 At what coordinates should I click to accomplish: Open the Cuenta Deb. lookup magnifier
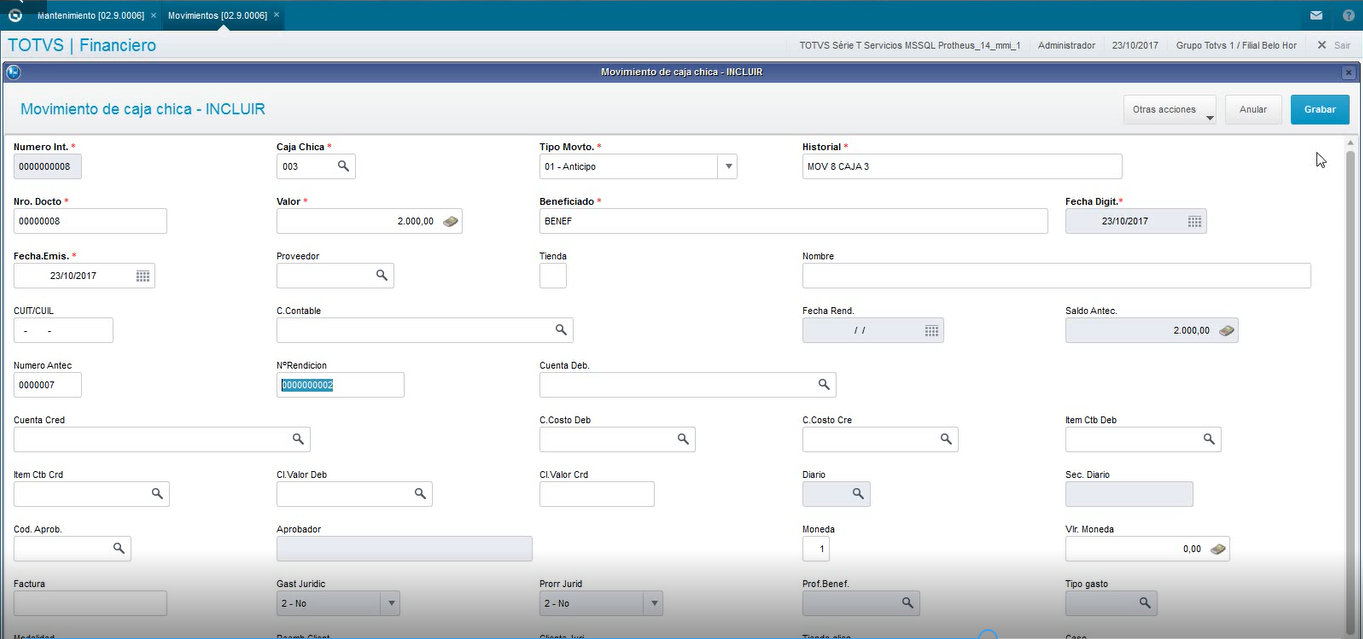(824, 385)
